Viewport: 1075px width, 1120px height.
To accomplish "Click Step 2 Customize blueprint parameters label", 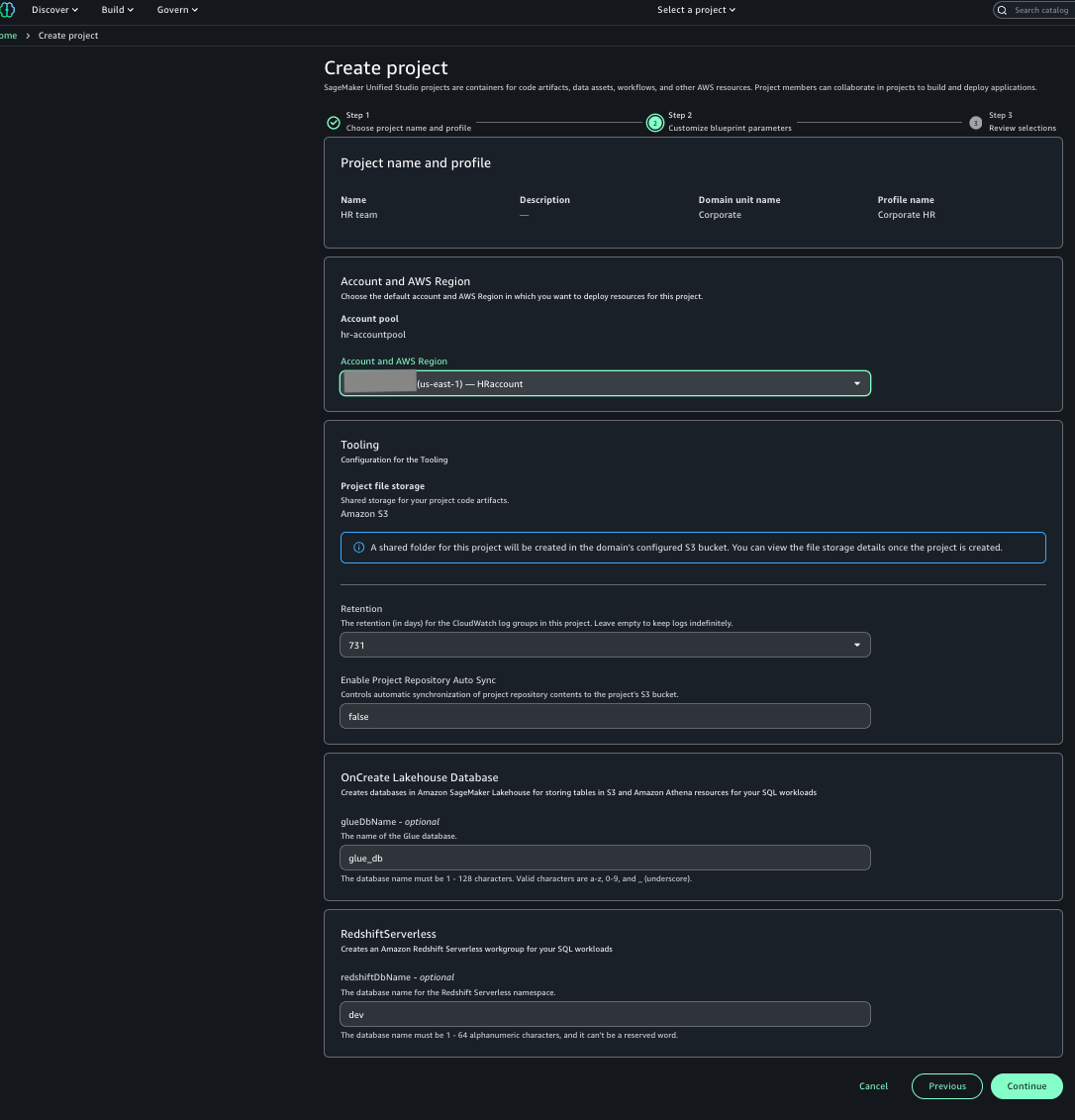I will click(730, 122).
